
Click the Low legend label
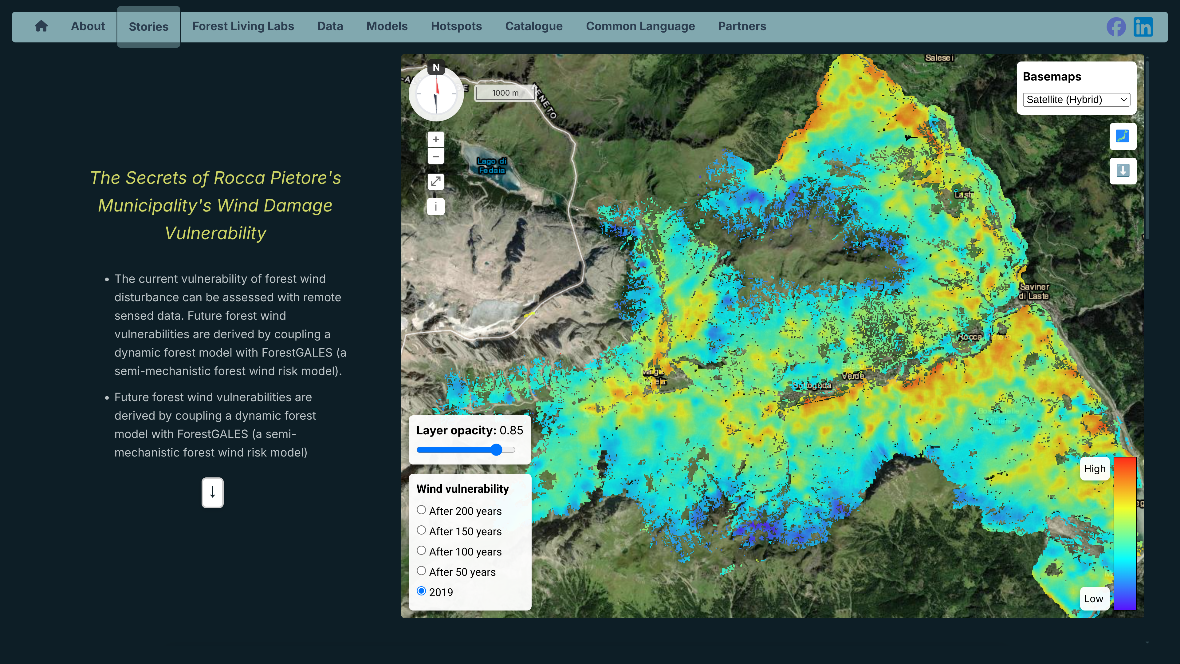[1094, 599]
